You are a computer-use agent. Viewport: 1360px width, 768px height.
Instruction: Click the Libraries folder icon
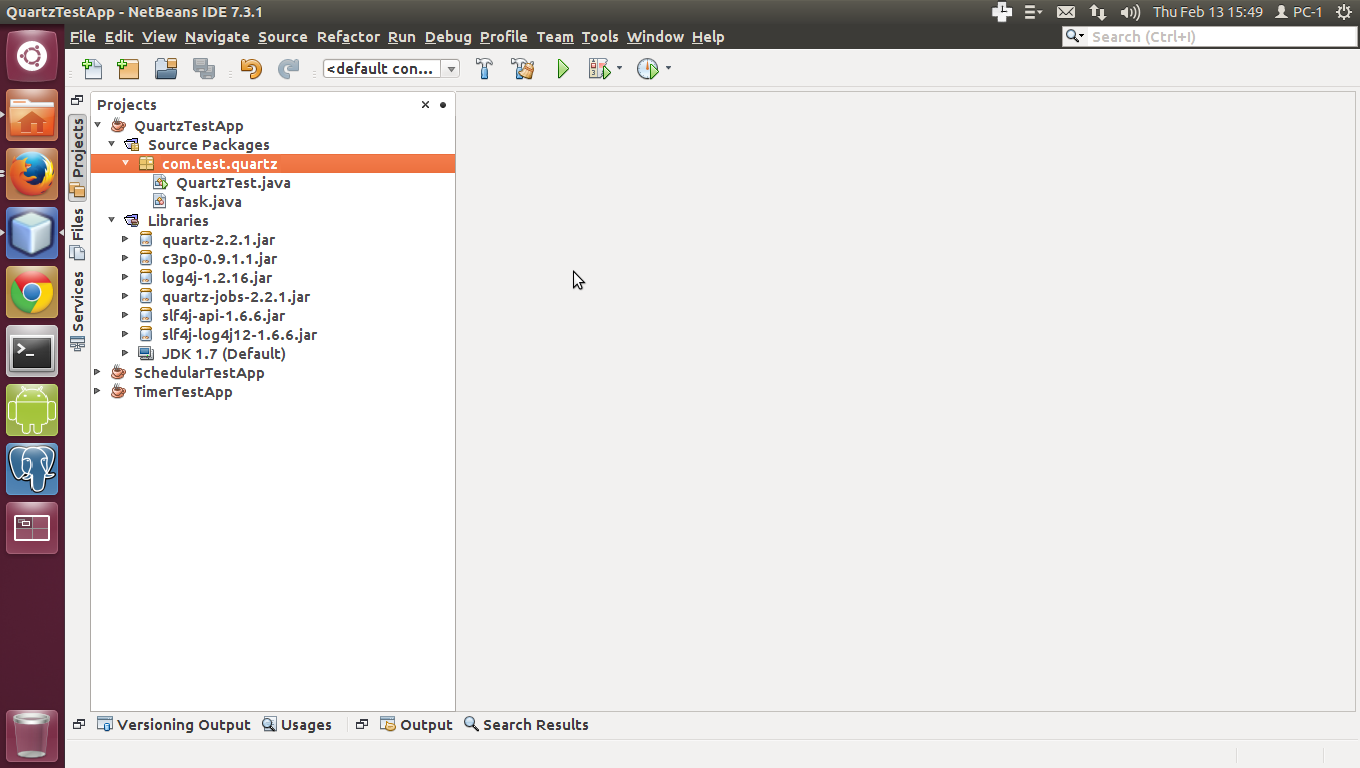click(131, 220)
